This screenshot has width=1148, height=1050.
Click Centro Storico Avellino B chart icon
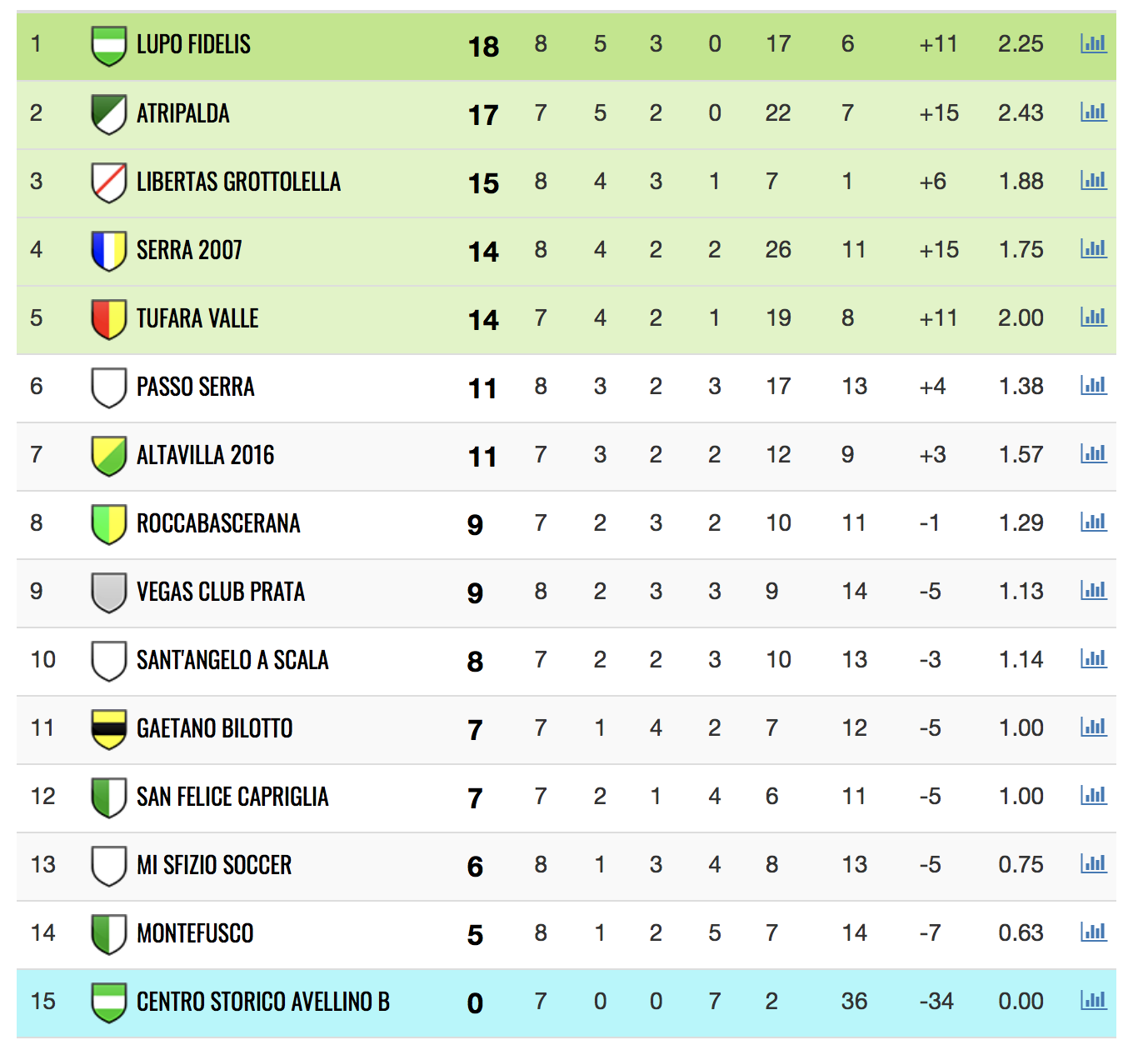1093,1000
